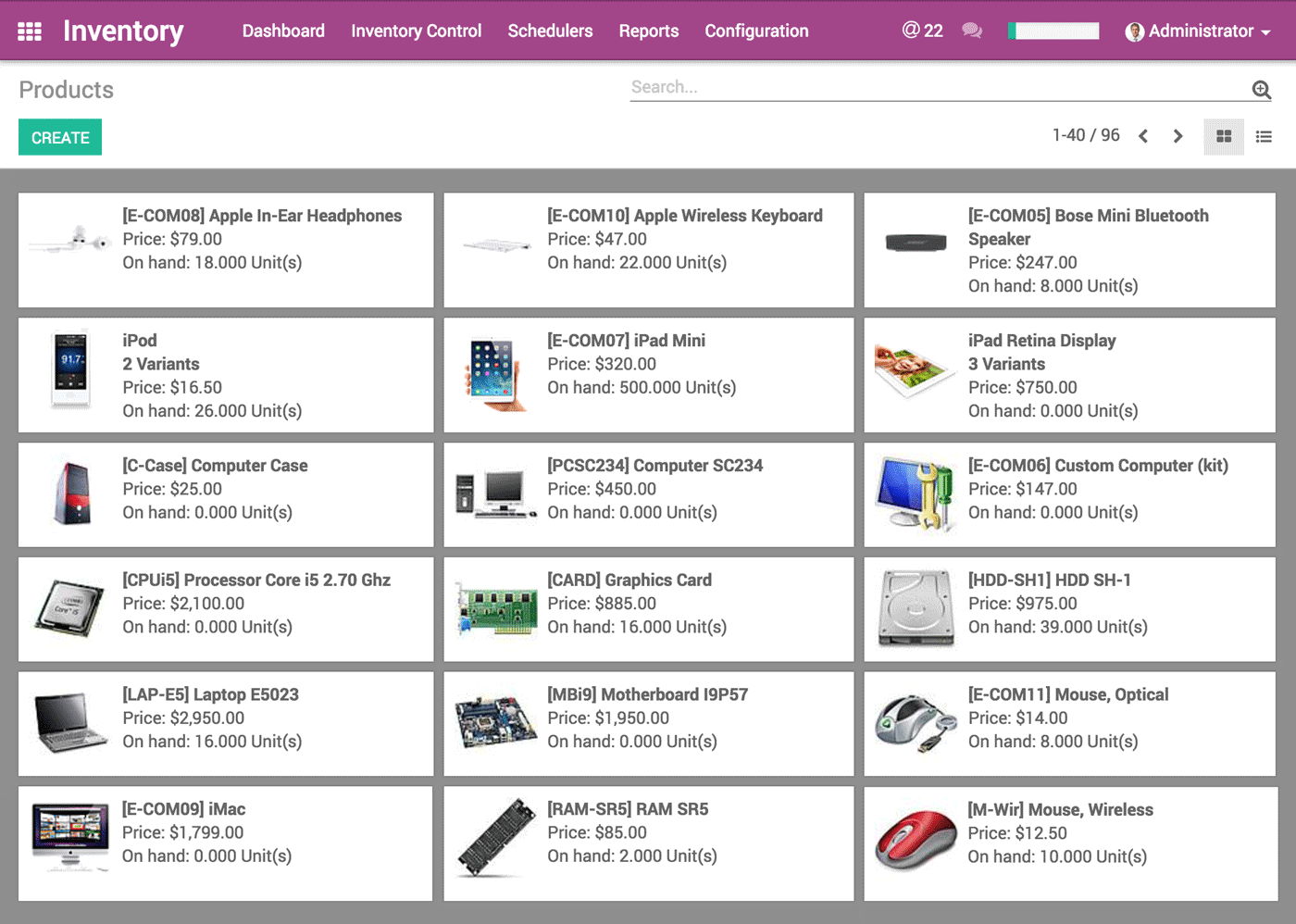Open the Dashboard link
The image size is (1296, 924).
coord(283,31)
